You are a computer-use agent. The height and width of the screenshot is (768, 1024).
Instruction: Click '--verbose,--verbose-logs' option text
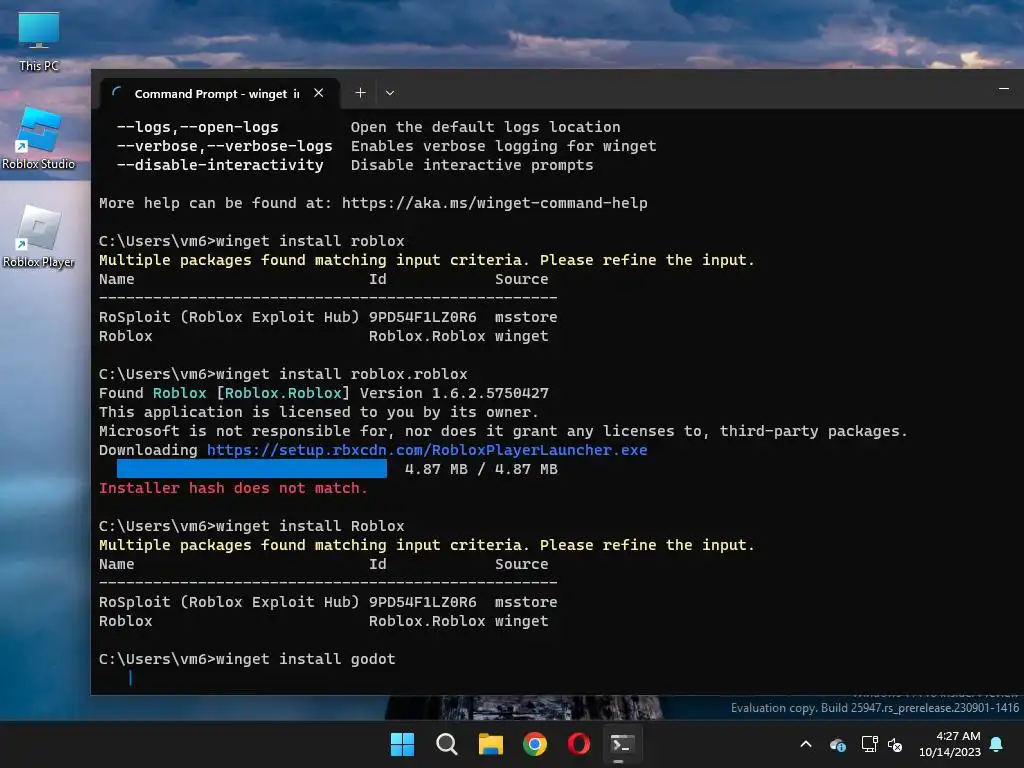tap(224, 146)
